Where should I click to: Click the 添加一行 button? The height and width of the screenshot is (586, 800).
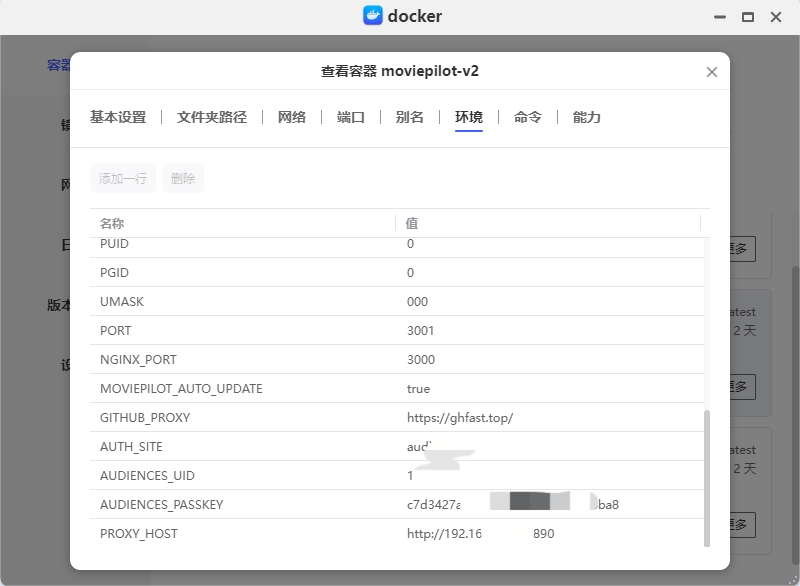[x=123, y=179]
